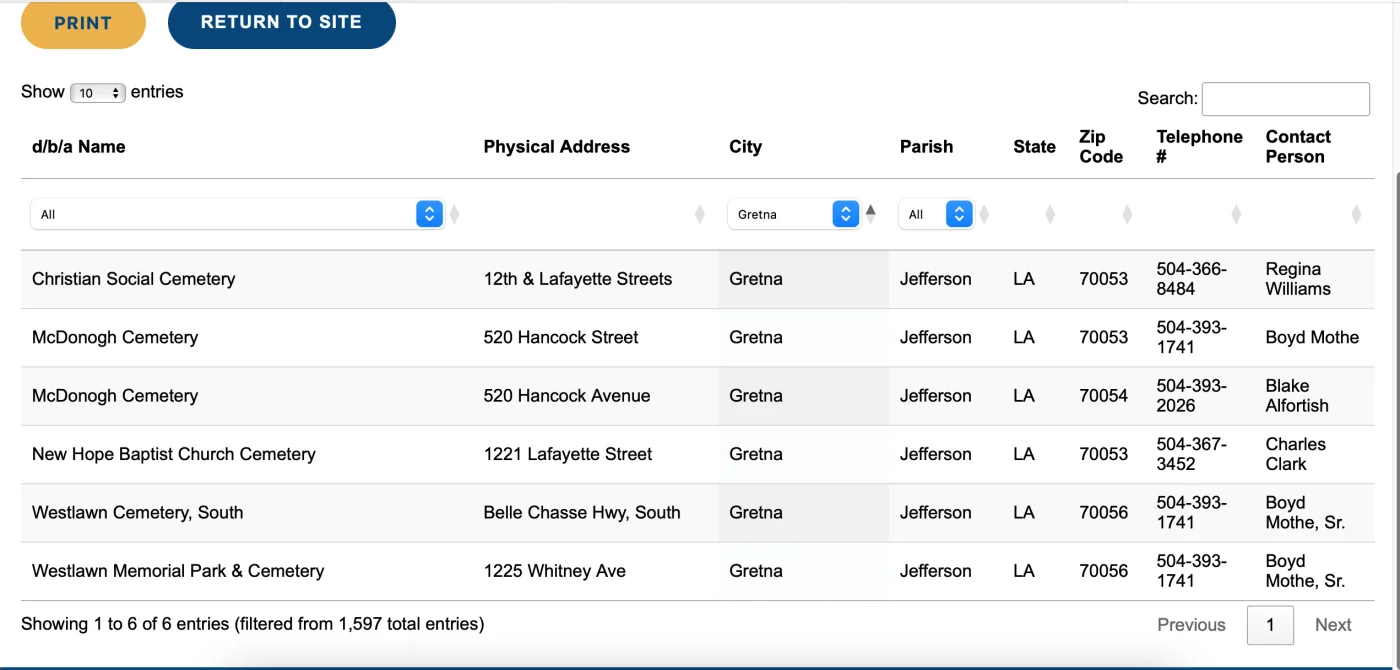Sort by Telephone # sort icon

pos(1236,214)
